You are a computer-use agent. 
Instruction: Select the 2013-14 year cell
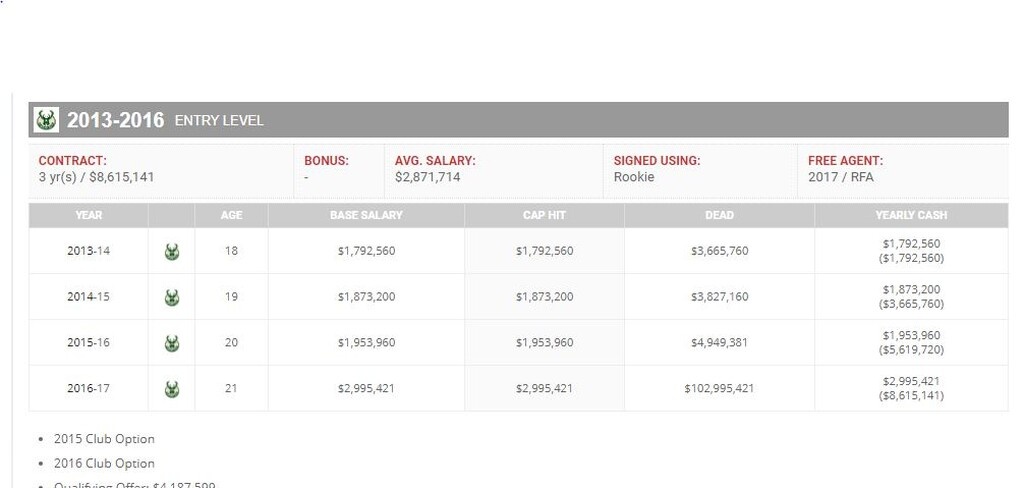(x=89, y=251)
